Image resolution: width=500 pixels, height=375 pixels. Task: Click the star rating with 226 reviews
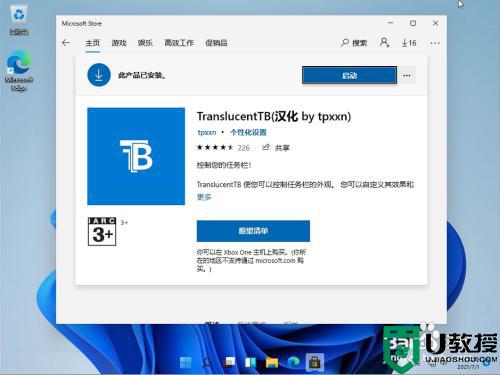(x=223, y=148)
